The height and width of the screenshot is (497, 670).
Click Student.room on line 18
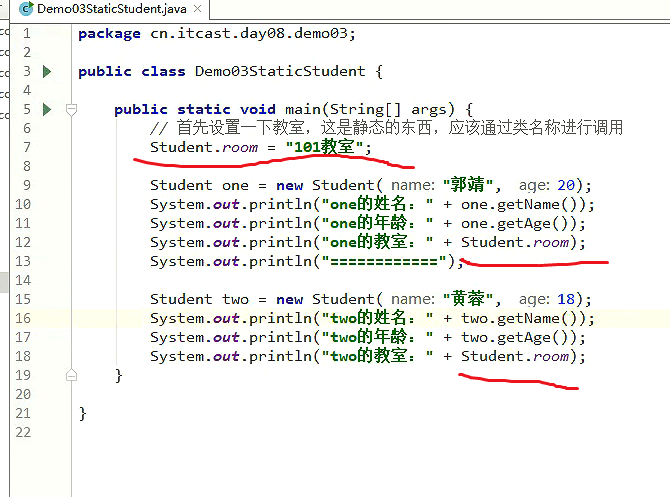point(515,356)
